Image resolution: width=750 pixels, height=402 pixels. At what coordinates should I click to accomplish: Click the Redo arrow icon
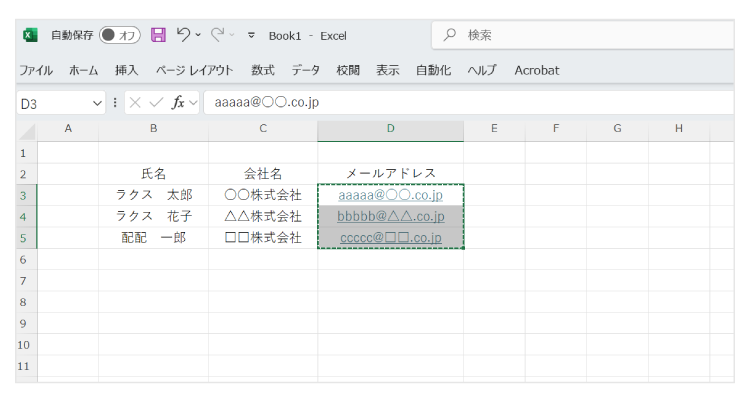point(218,34)
